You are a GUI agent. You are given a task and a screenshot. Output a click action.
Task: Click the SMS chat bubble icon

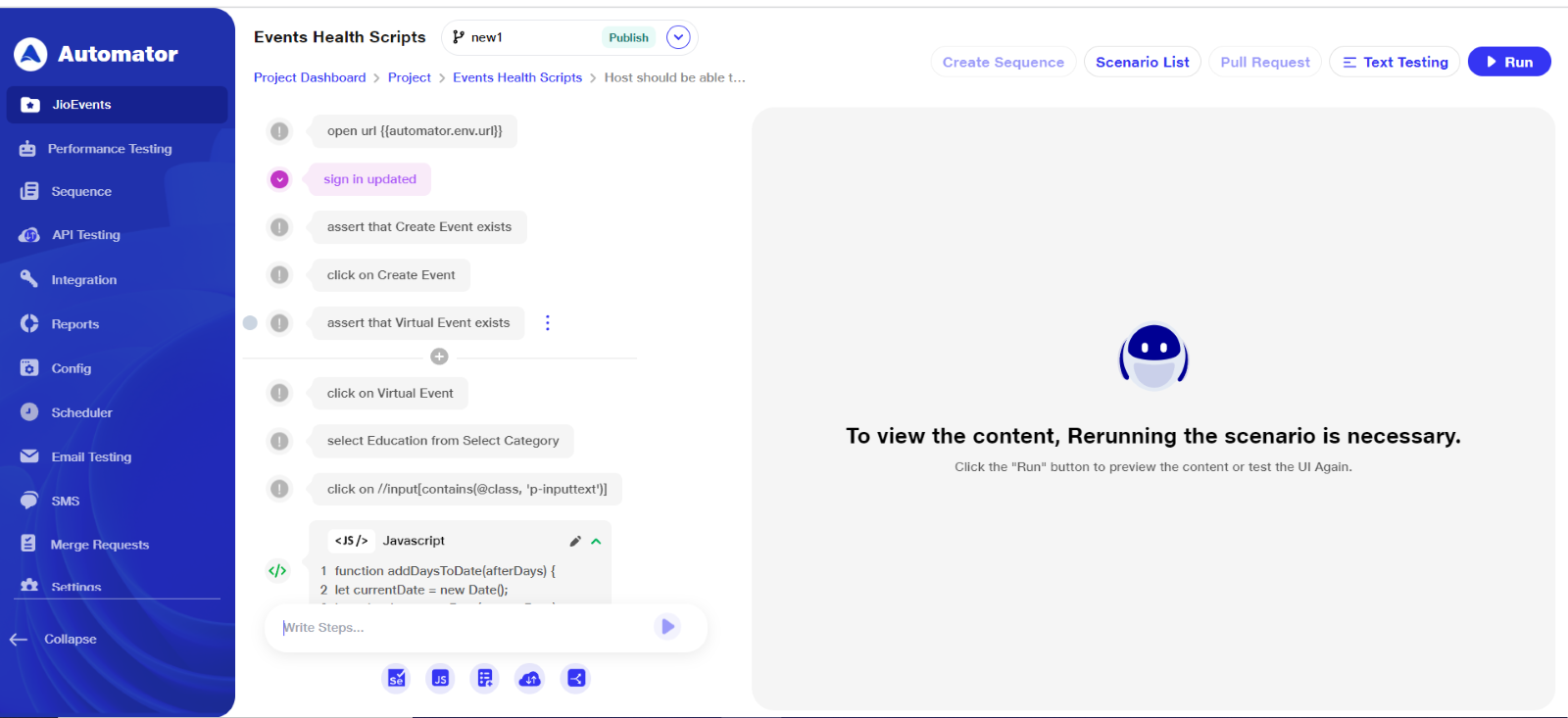(x=29, y=501)
